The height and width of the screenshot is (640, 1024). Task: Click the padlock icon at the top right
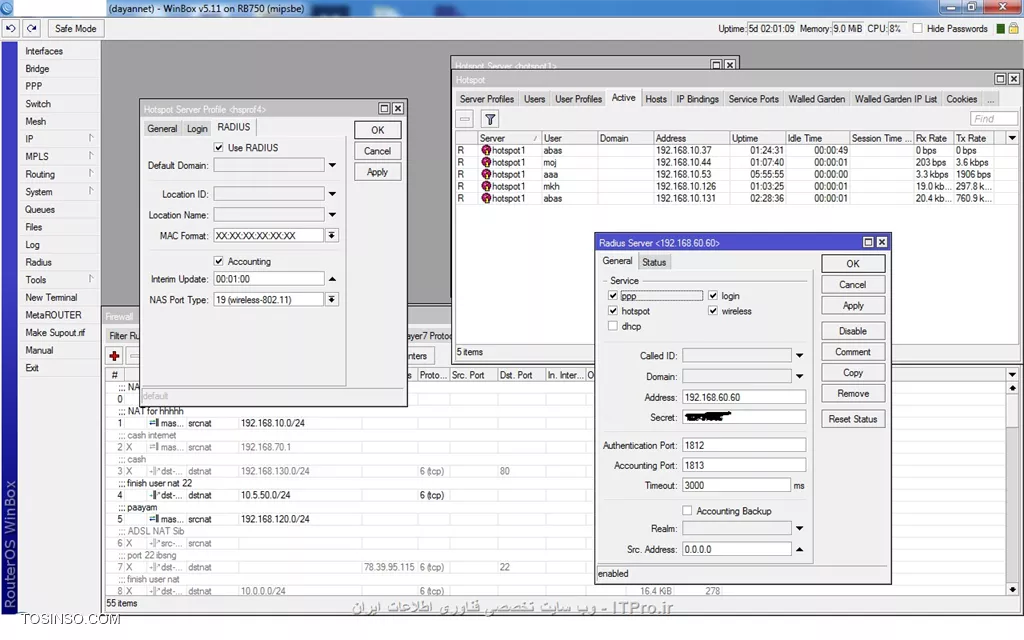click(x=1014, y=29)
